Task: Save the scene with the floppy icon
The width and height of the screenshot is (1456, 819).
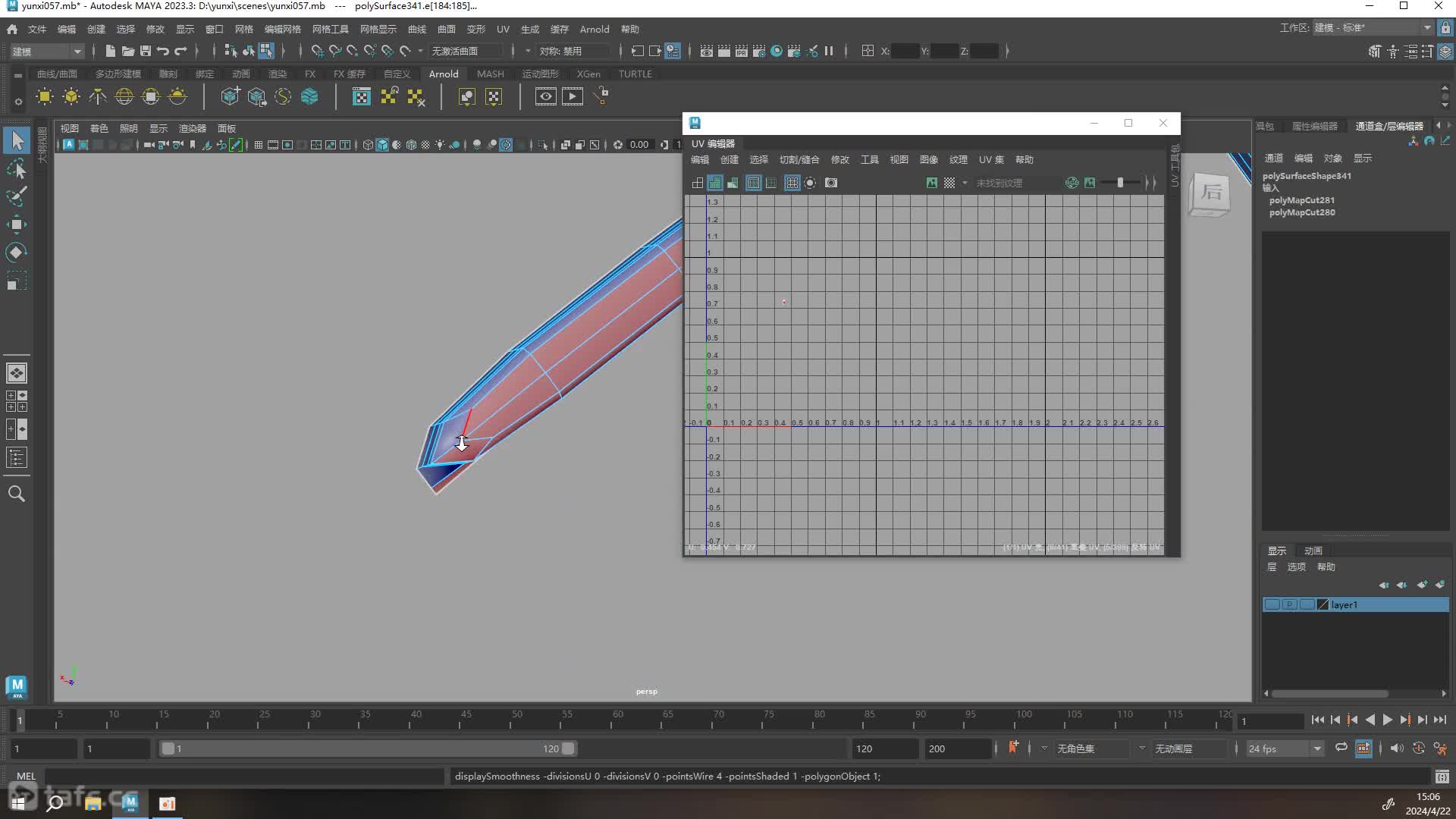Action: pos(145,51)
